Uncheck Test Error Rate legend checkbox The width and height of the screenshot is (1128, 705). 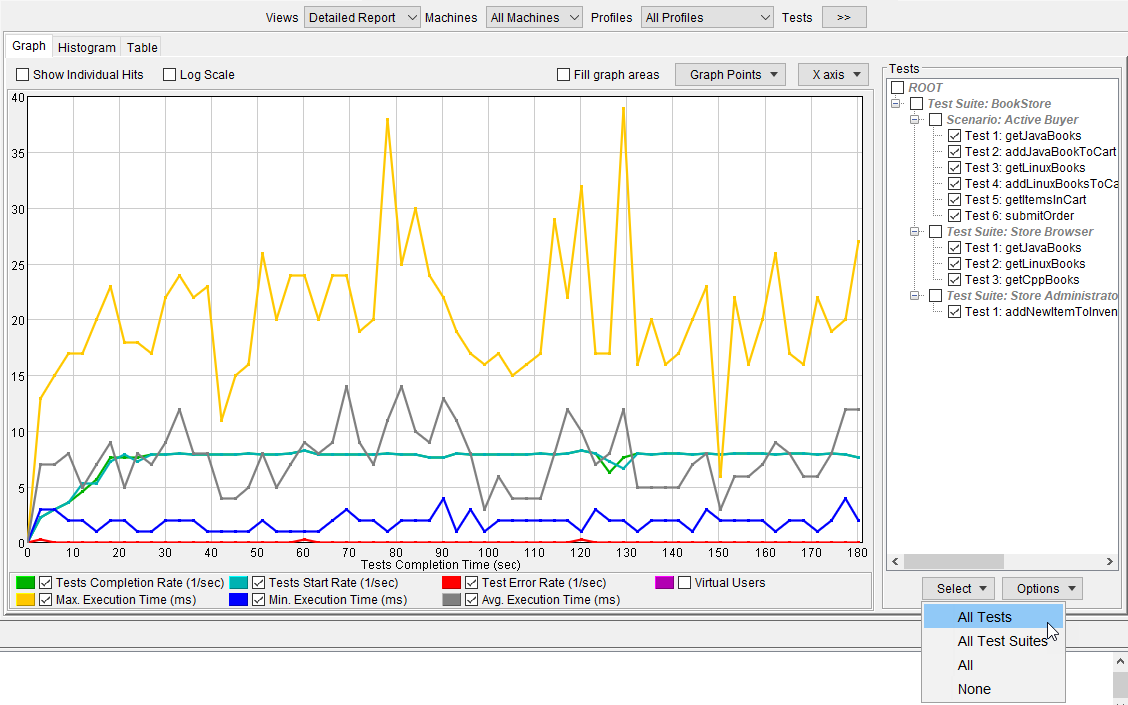[471, 583]
